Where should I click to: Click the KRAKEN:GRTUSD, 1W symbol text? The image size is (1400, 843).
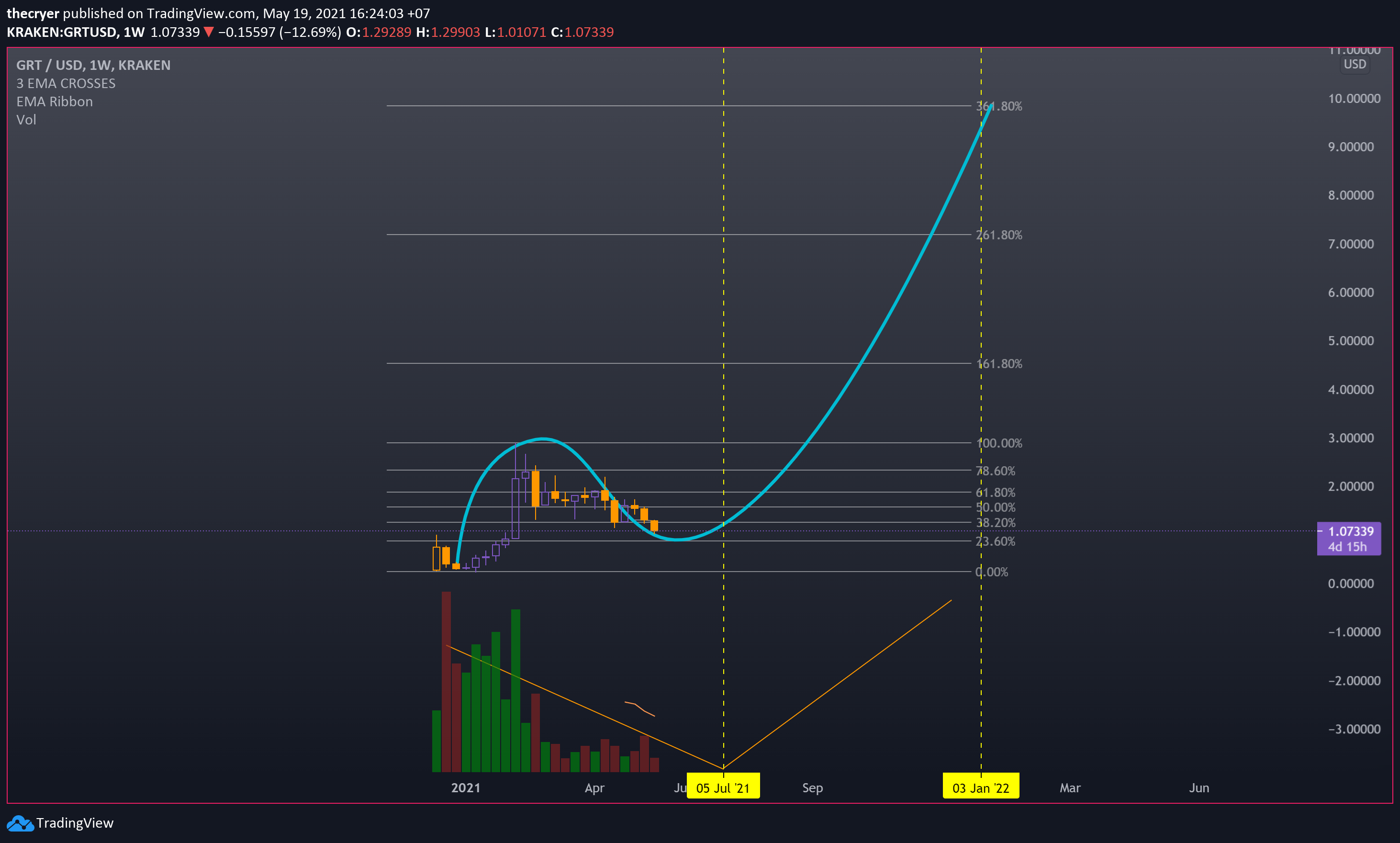click(x=76, y=32)
